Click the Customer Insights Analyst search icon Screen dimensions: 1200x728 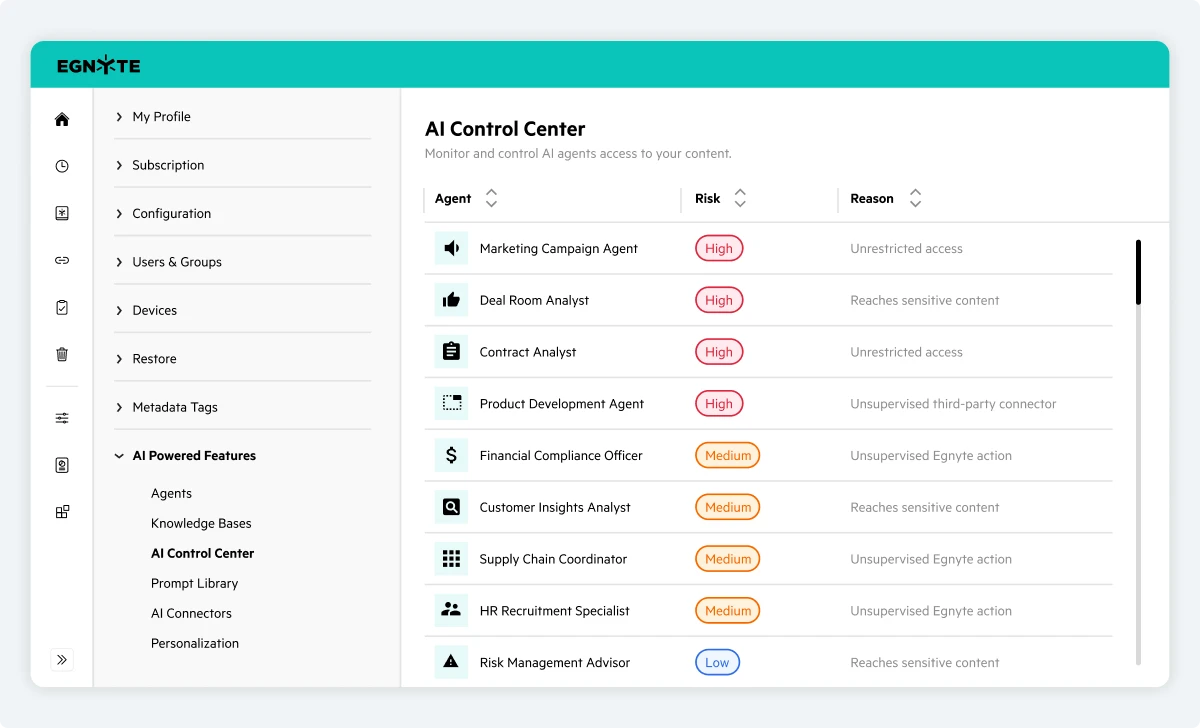pyautogui.click(x=451, y=507)
